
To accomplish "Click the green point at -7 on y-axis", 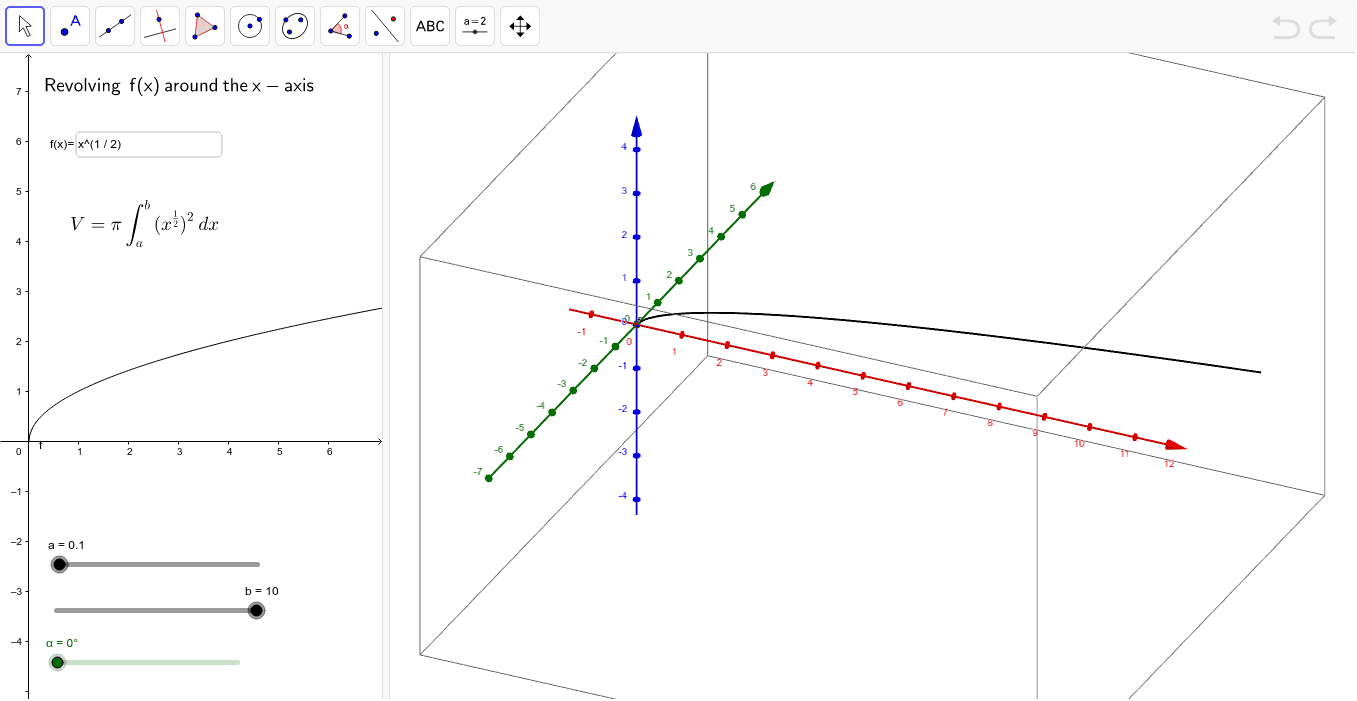I will coord(488,478).
